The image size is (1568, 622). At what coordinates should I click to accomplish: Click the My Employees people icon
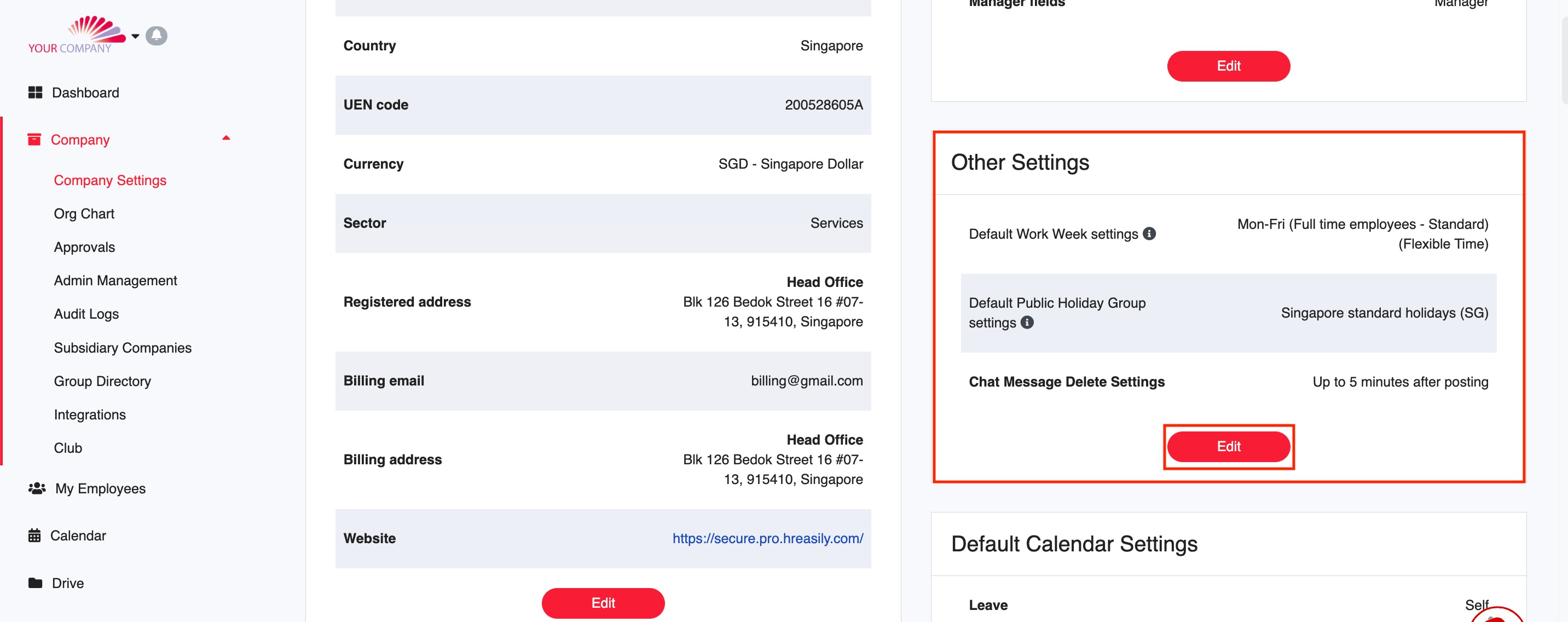pos(37,488)
